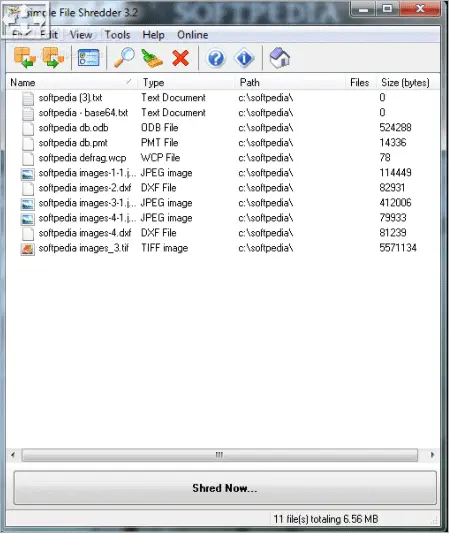Select the file name softpedia images-4.dxf
449x533 pixels.
(85, 233)
